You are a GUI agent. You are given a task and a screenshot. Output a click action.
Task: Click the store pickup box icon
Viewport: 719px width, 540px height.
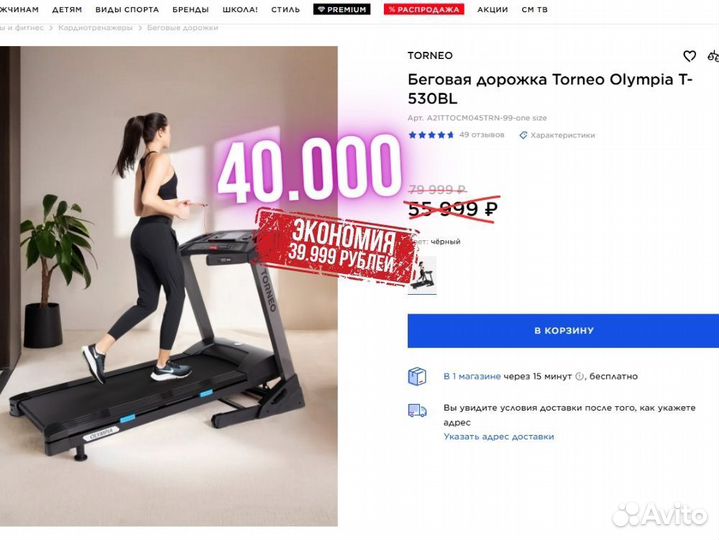point(417,377)
